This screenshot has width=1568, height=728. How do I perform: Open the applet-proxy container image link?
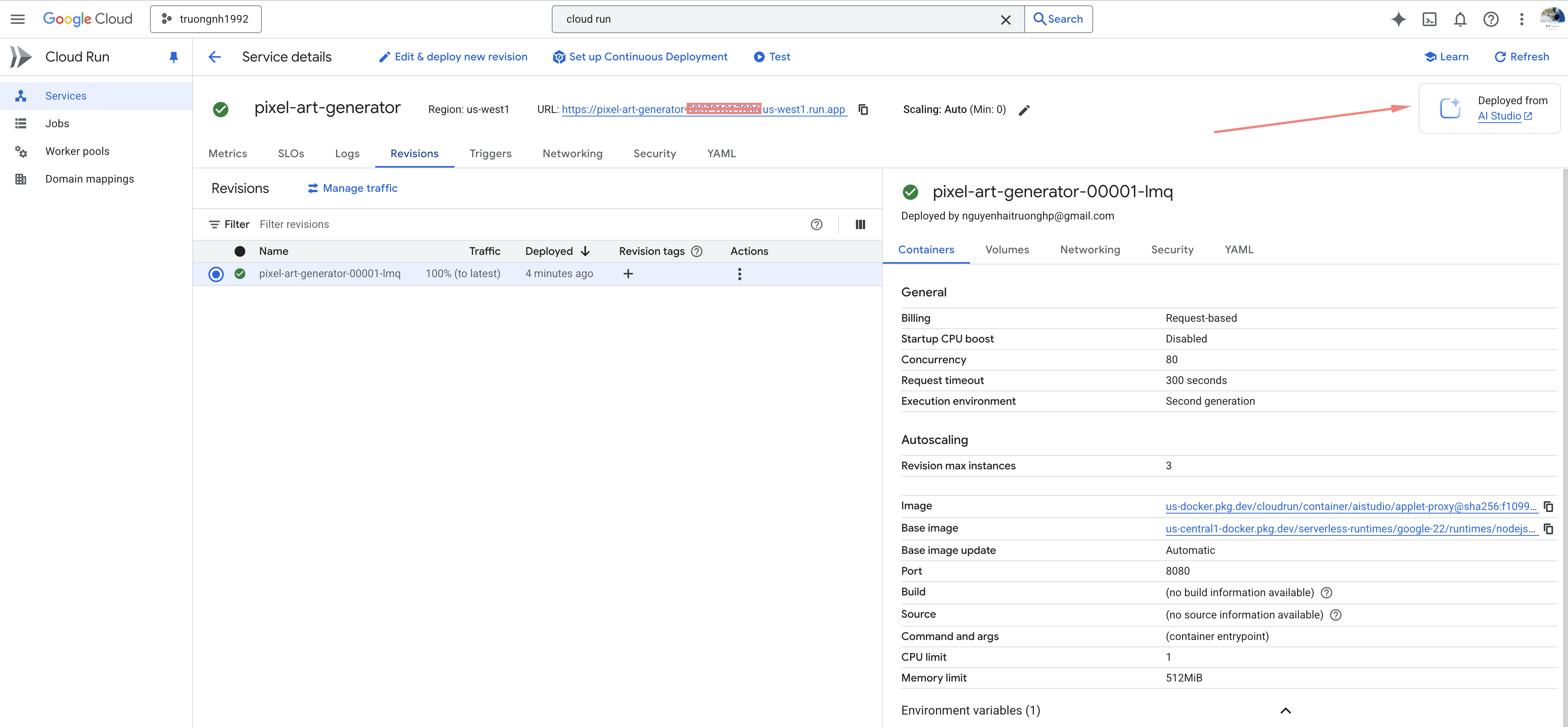pos(1351,507)
